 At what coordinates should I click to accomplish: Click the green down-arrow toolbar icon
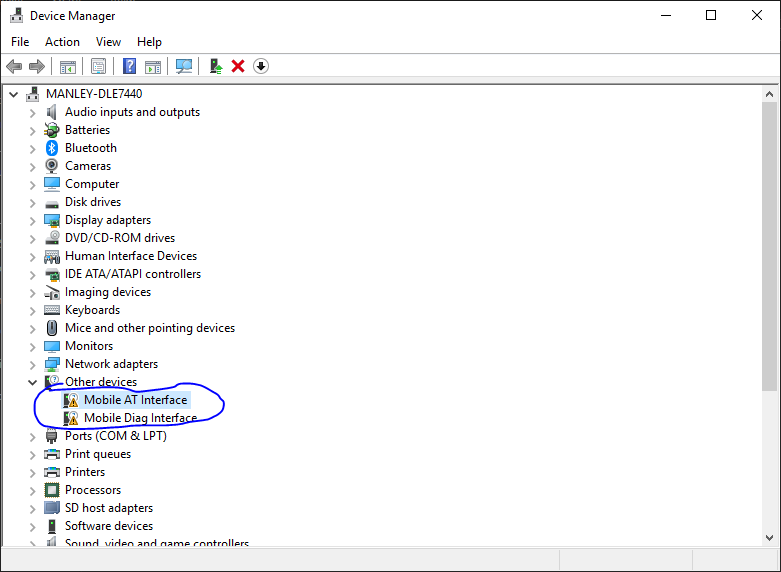(x=261, y=66)
